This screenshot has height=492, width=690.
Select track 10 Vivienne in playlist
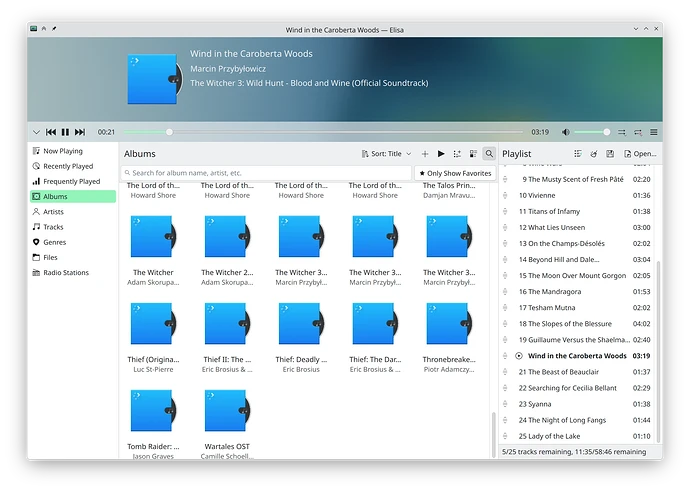[x=577, y=195]
